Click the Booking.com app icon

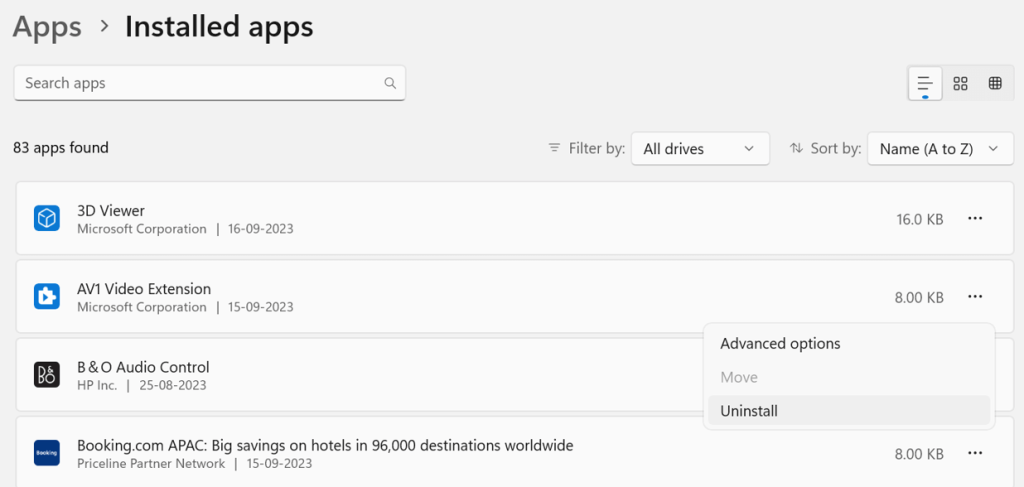[x=47, y=453]
